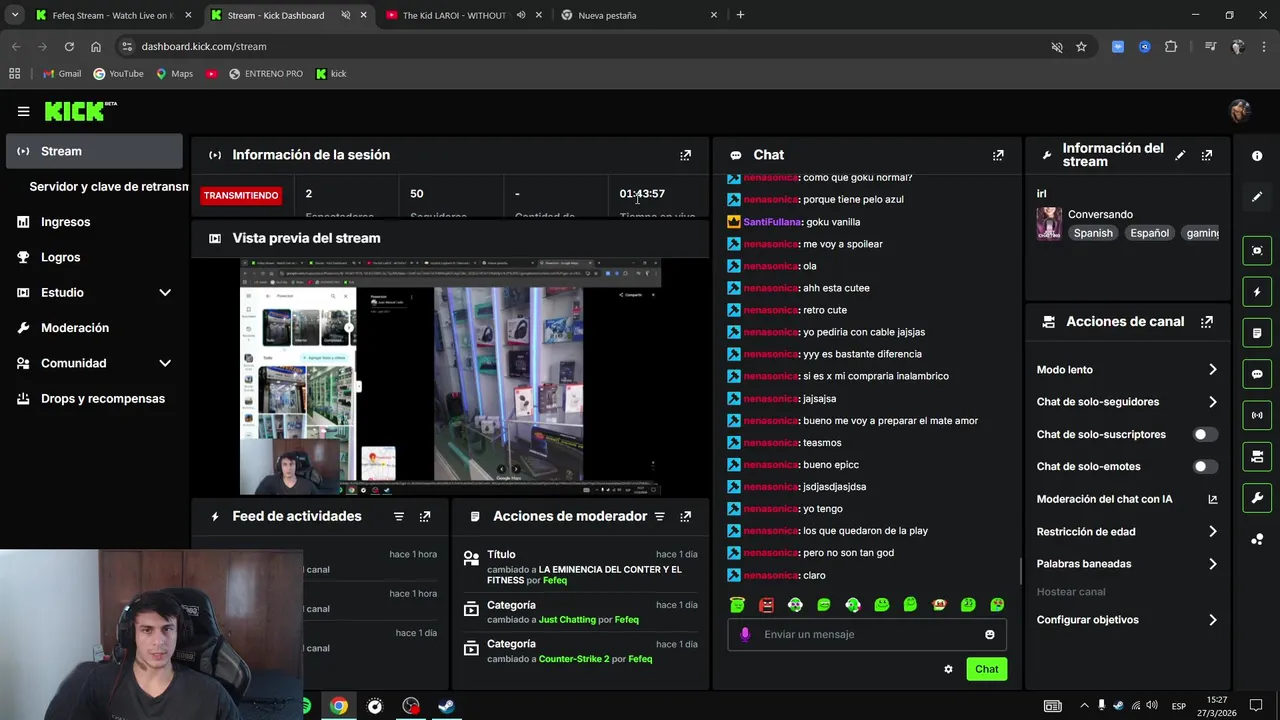Click the Español tag chip
1280x720 pixels.
[x=1149, y=233]
